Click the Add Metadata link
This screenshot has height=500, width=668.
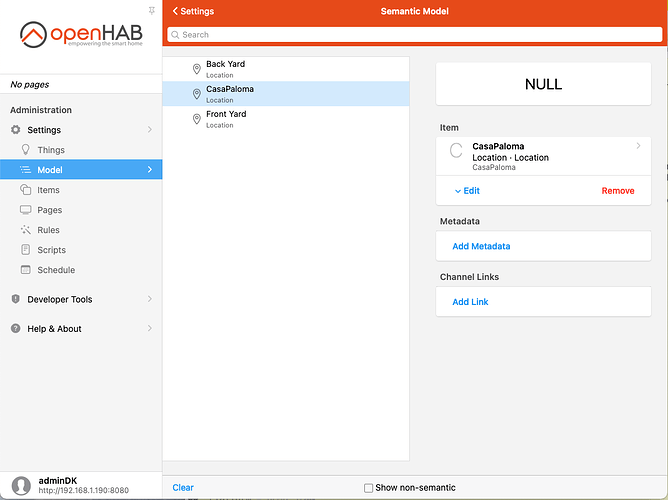481,246
